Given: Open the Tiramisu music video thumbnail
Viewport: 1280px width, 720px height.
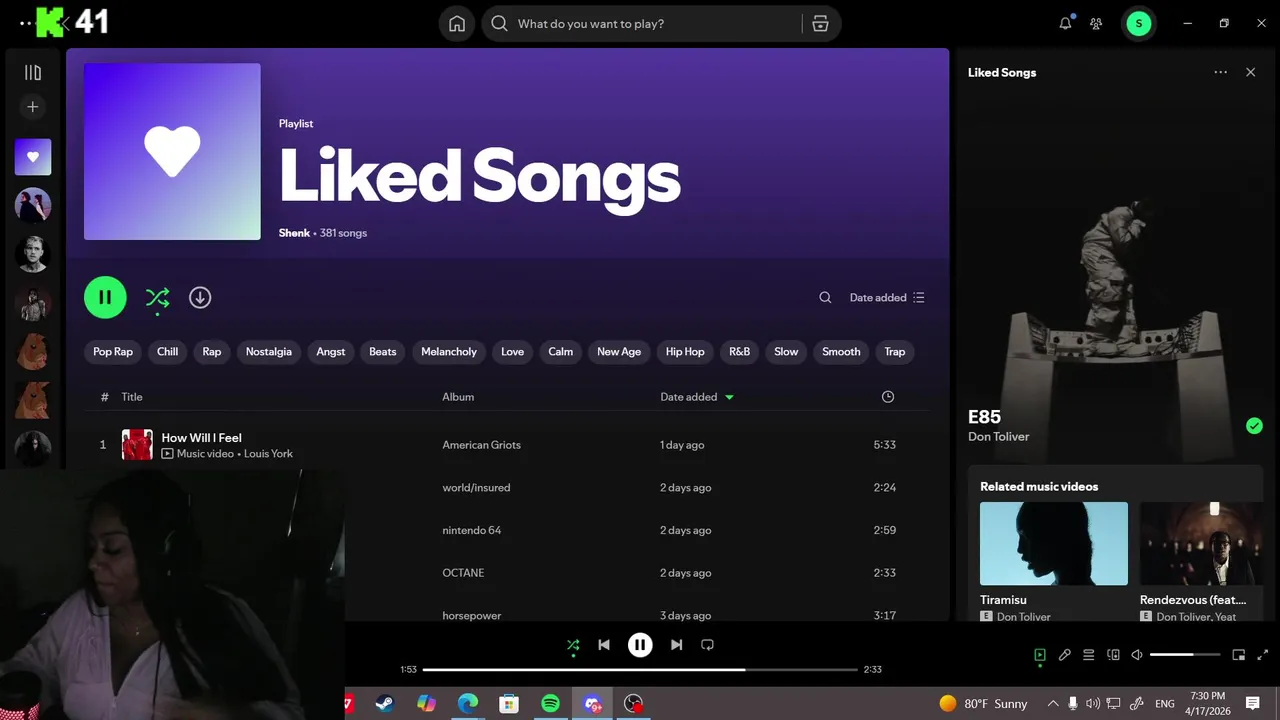Looking at the screenshot, I should point(1054,543).
